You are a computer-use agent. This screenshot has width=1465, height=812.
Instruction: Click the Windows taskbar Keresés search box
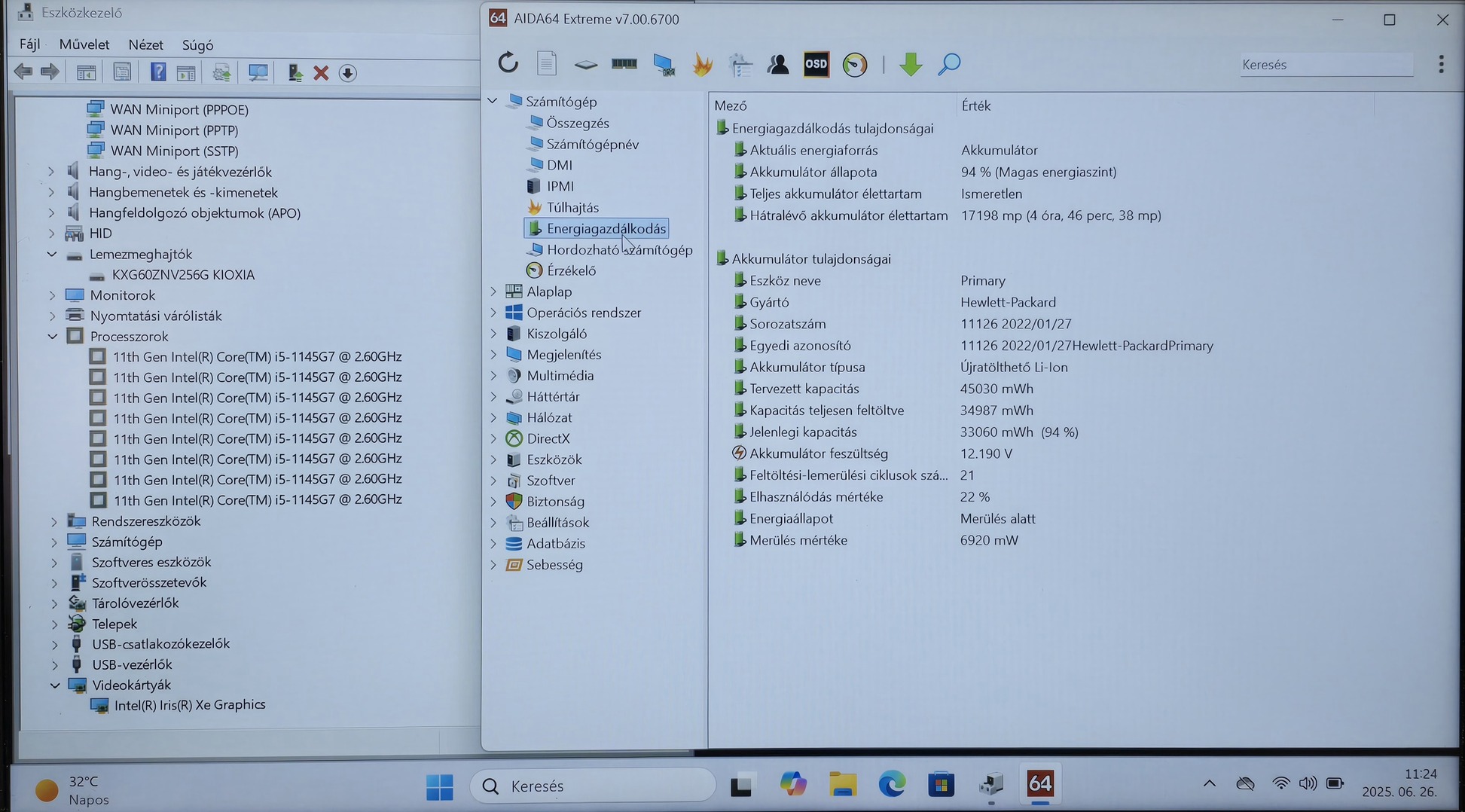tap(593, 786)
